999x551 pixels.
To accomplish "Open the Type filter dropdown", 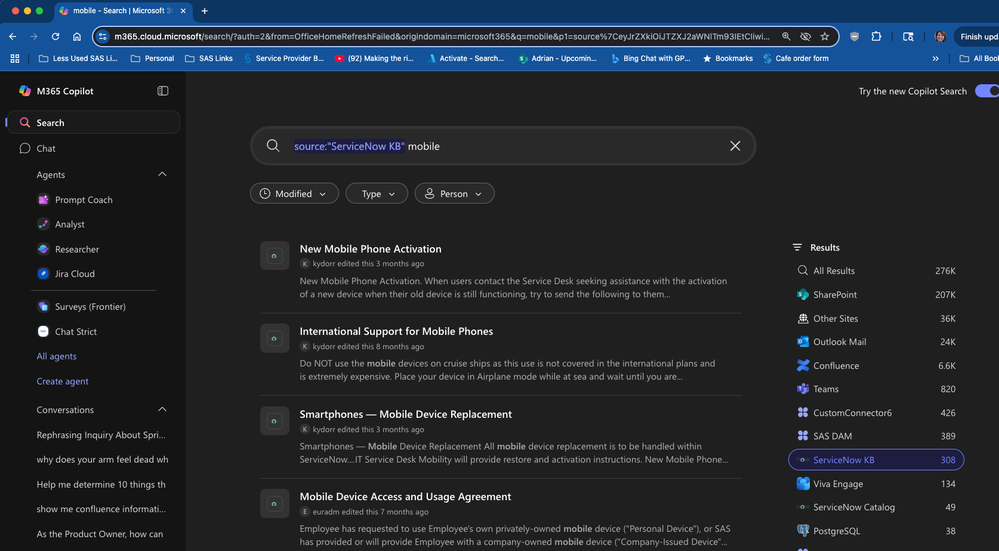I will (x=377, y=194).
